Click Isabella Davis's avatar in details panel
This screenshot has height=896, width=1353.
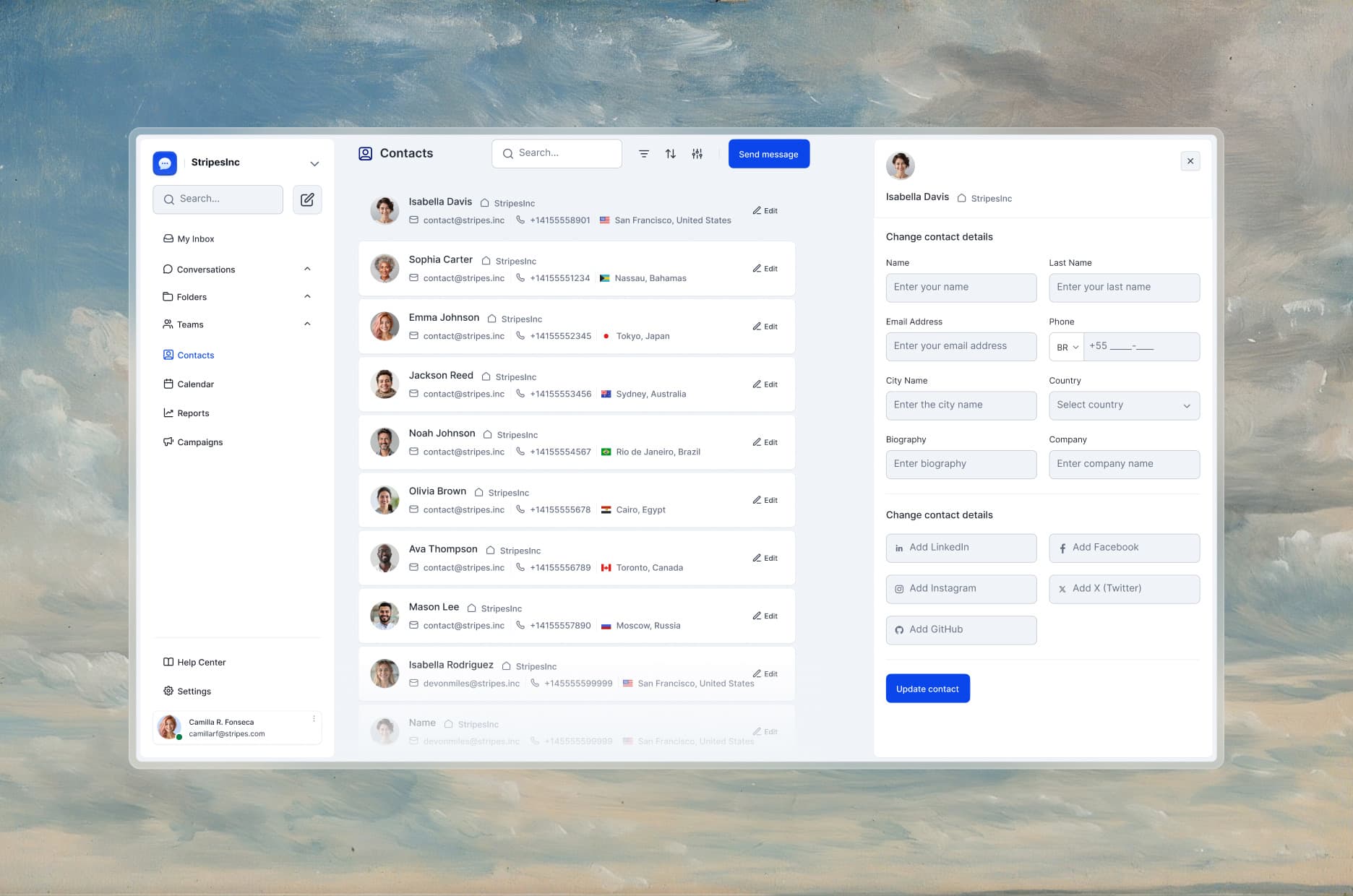point(901,165)
